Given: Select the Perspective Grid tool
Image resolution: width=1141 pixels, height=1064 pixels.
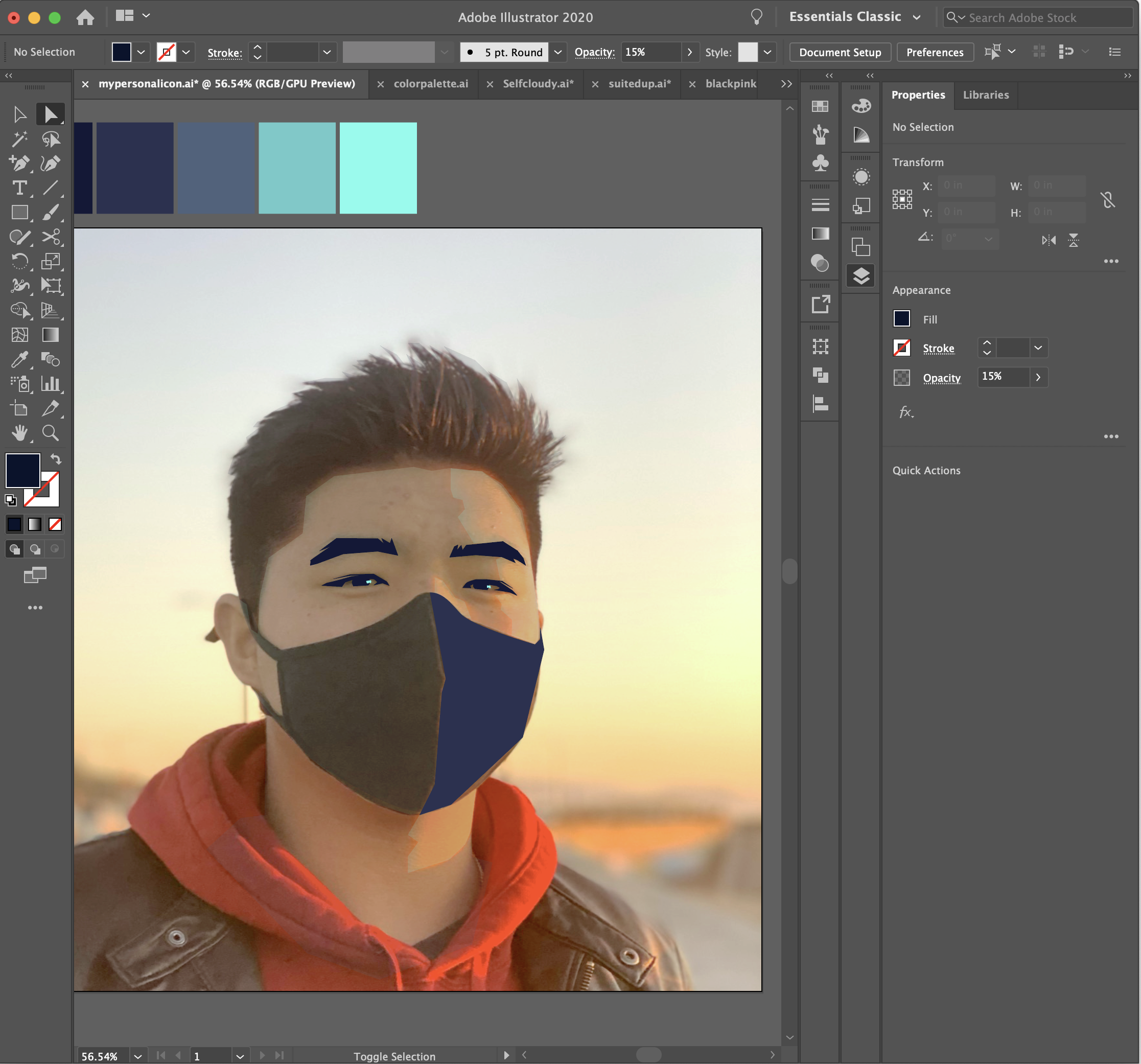Looking at the screenshot, I should (51, 311).
